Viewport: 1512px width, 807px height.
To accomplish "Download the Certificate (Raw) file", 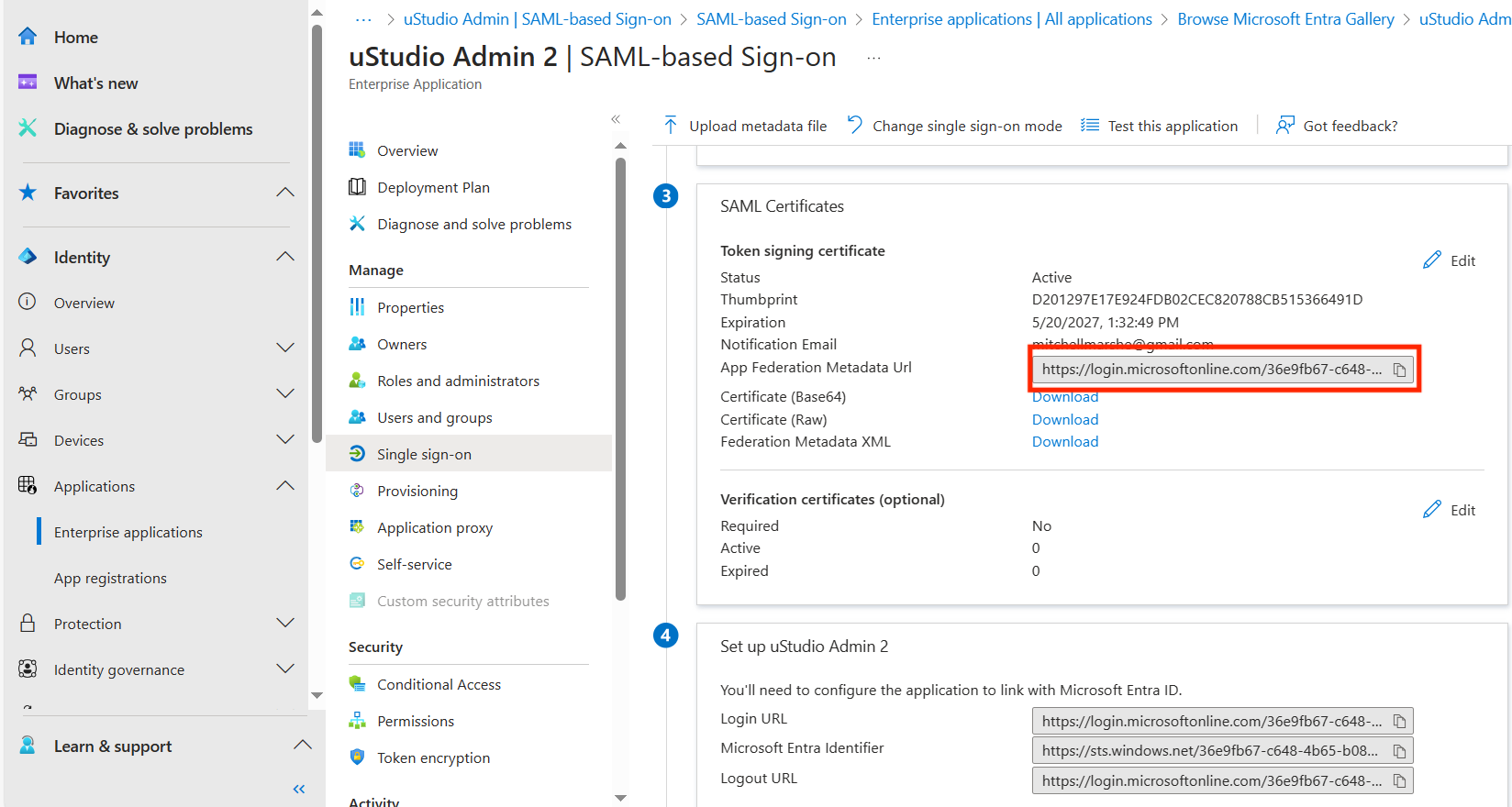I will pos(1064,420).
